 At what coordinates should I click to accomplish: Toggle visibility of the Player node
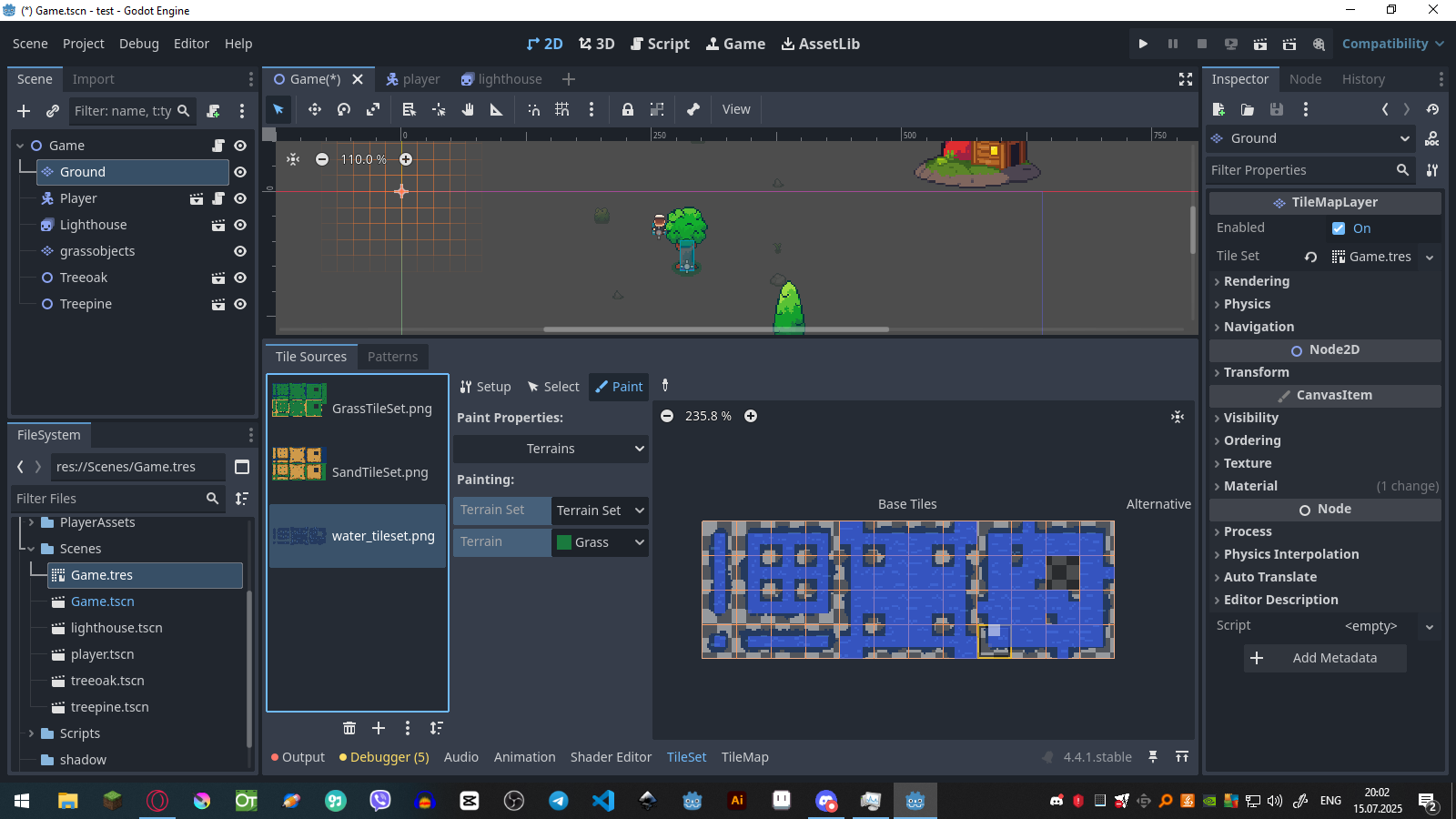click(239, 197)
